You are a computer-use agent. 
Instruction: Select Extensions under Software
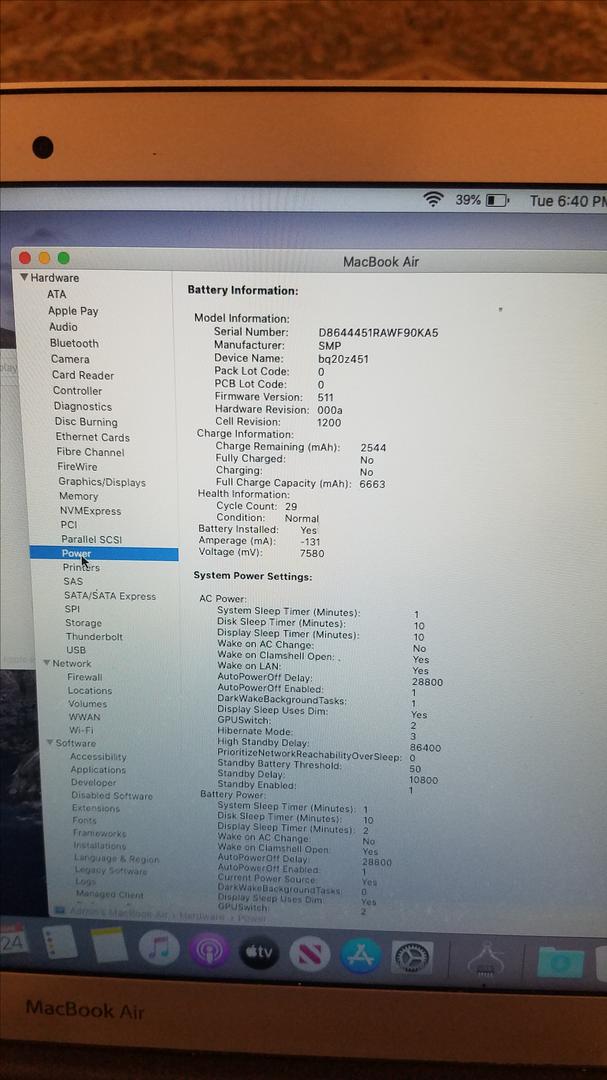point(96,808)
